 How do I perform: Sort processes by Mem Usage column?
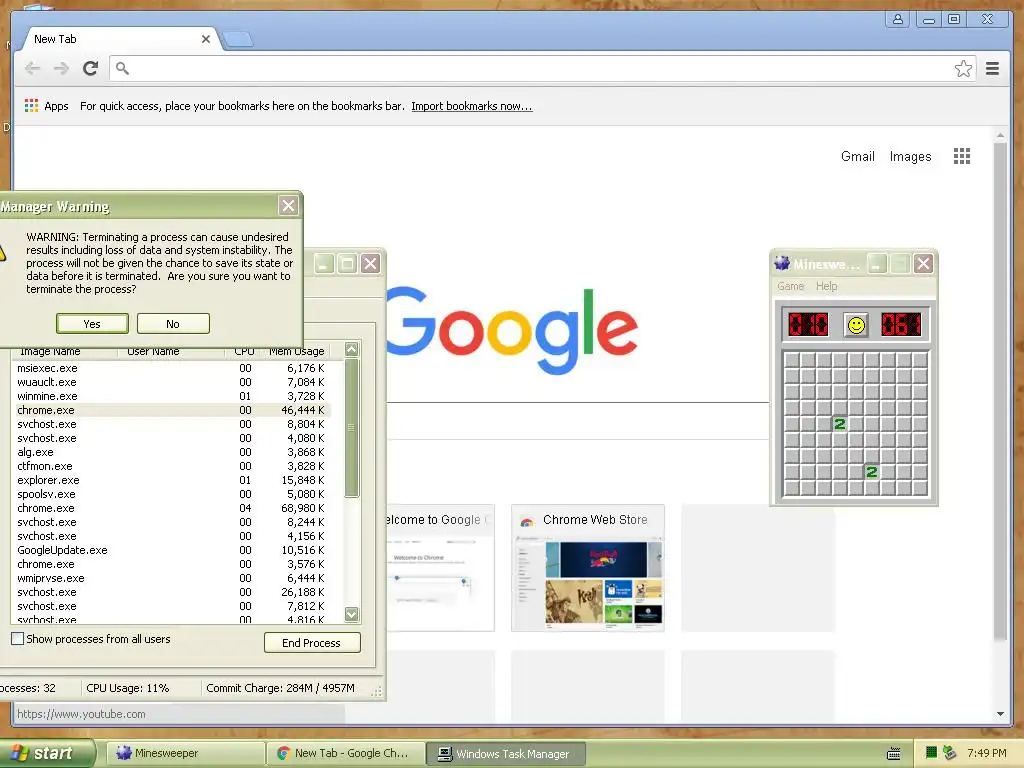(296, 351)
